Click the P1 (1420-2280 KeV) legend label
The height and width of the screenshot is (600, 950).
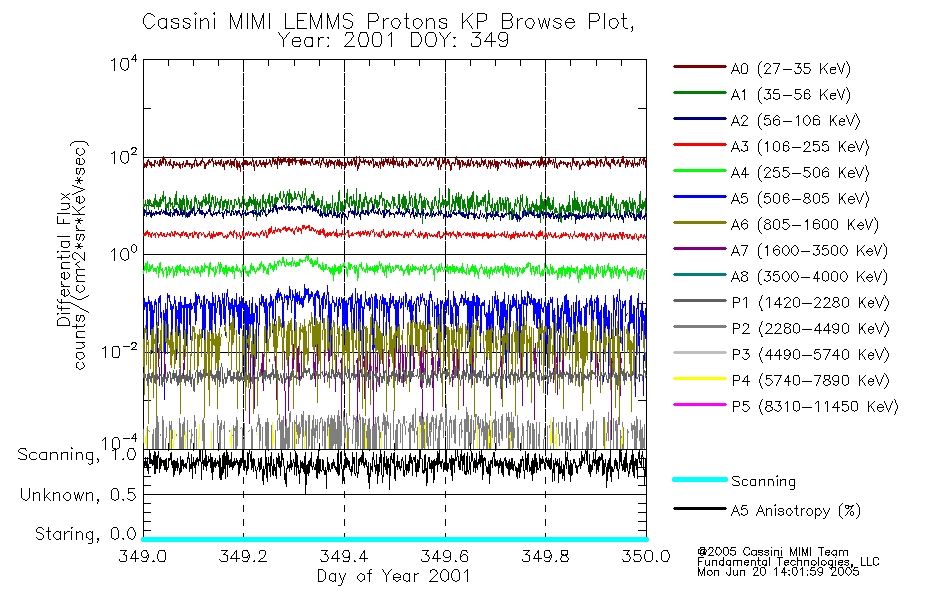point(811,303)
